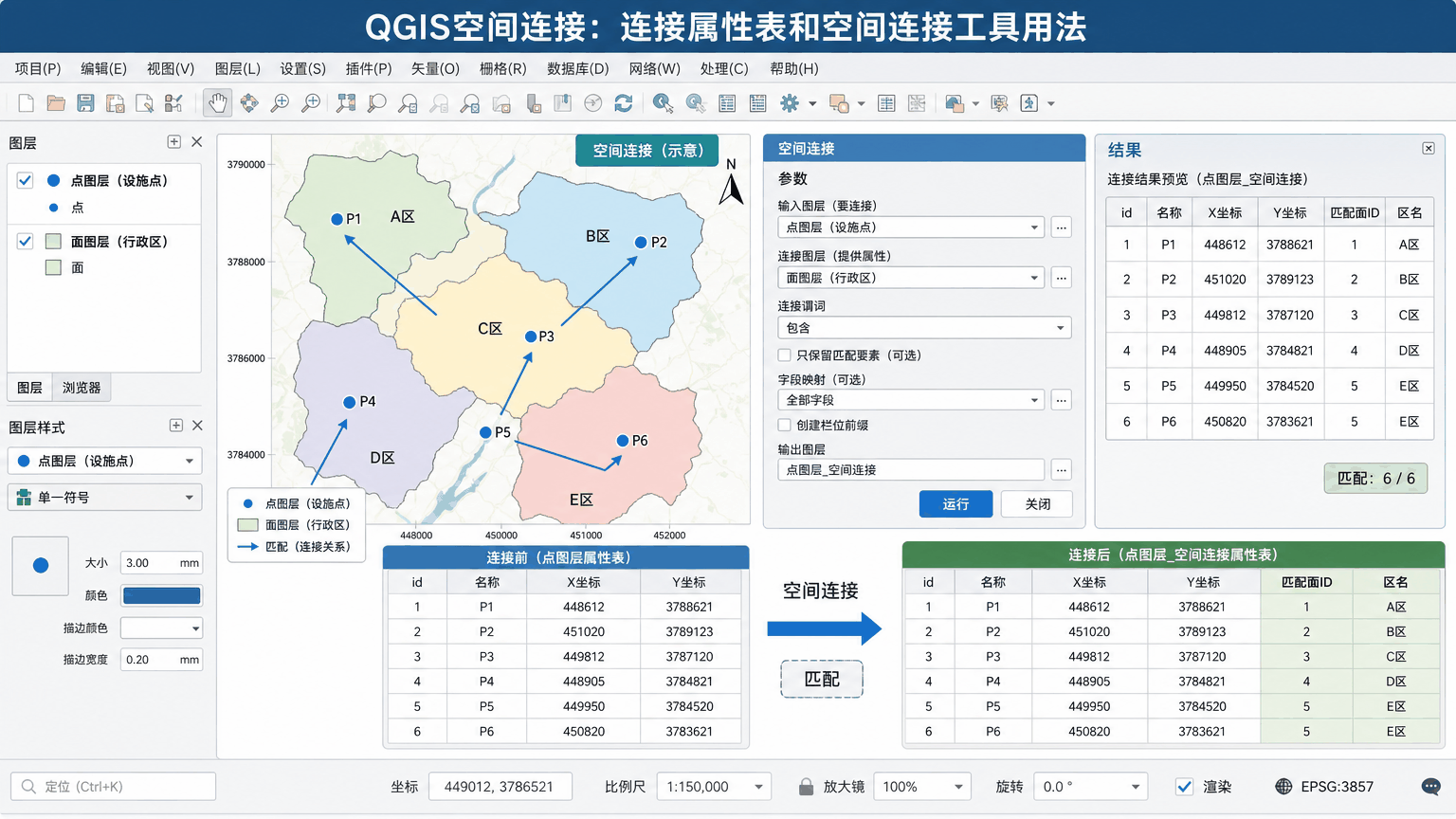Open the 项目(P) menu
The width and height of the screenshot is (1456, 819).
38,68
